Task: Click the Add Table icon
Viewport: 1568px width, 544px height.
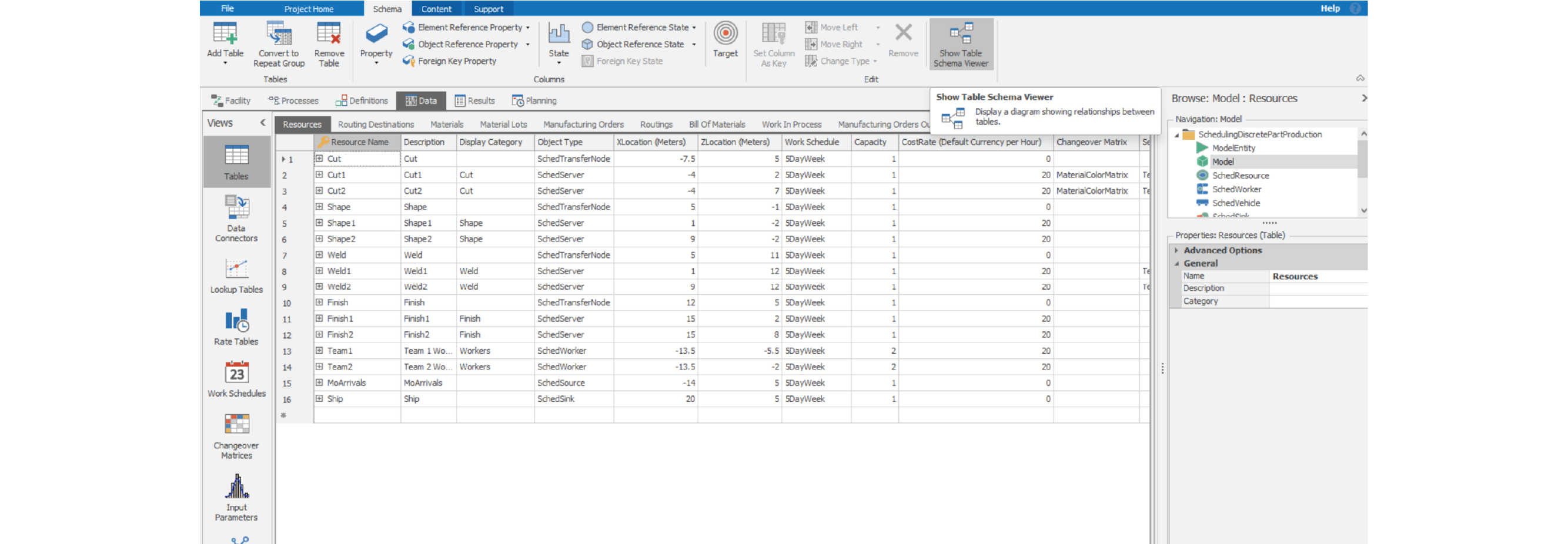Action: tap(225, 35)
